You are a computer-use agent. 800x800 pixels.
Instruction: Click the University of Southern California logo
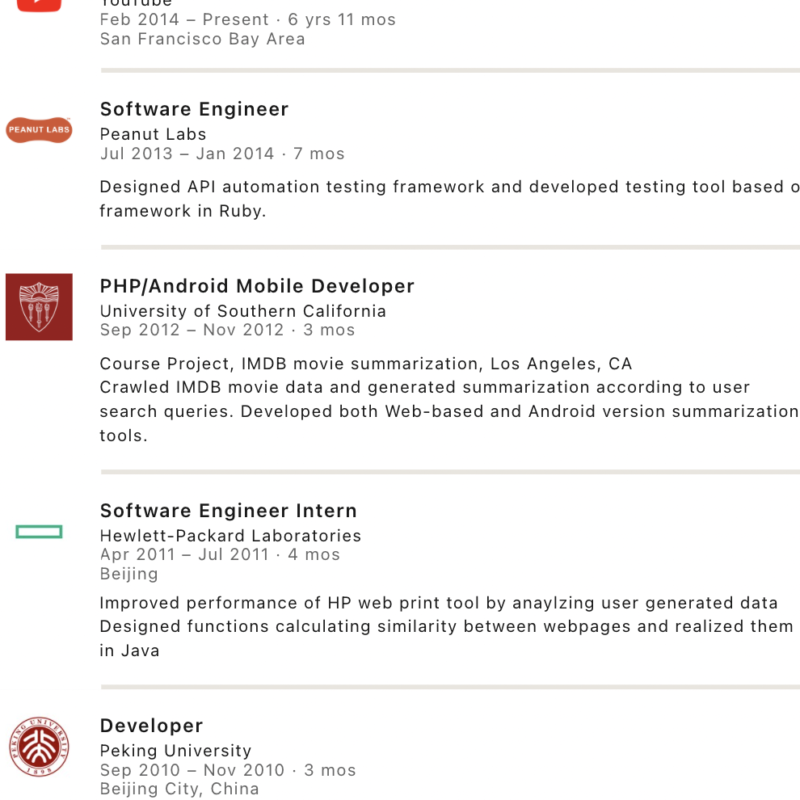point(39,307)
